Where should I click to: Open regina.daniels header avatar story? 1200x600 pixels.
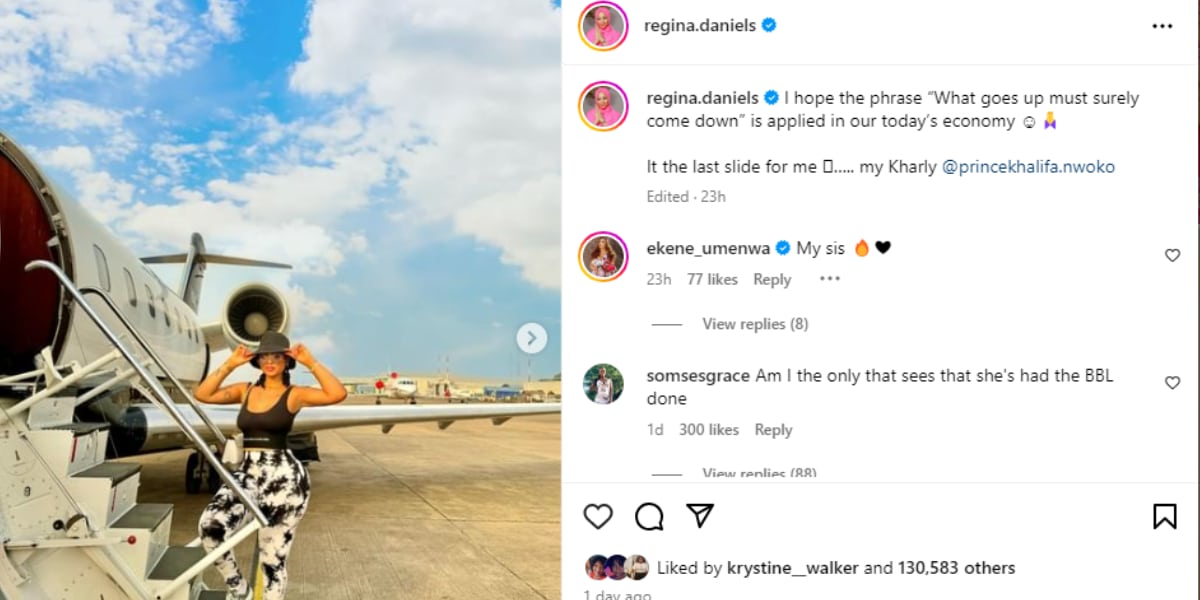(x=603, y=26)
